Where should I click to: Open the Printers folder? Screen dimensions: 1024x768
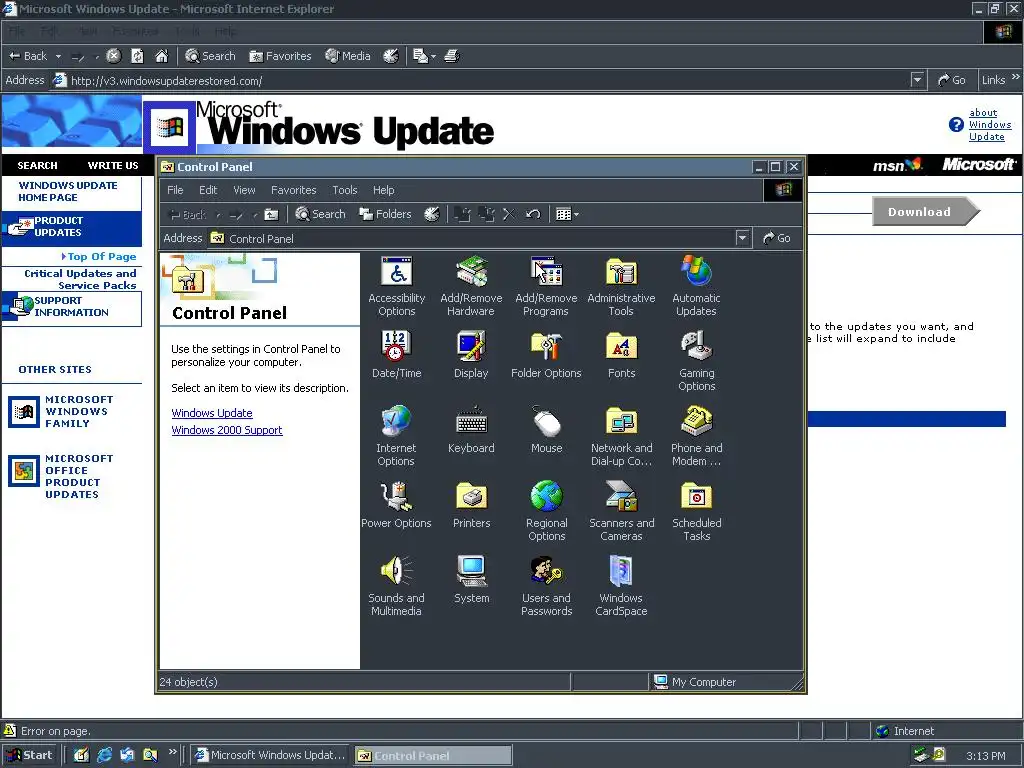pos(471,505)
